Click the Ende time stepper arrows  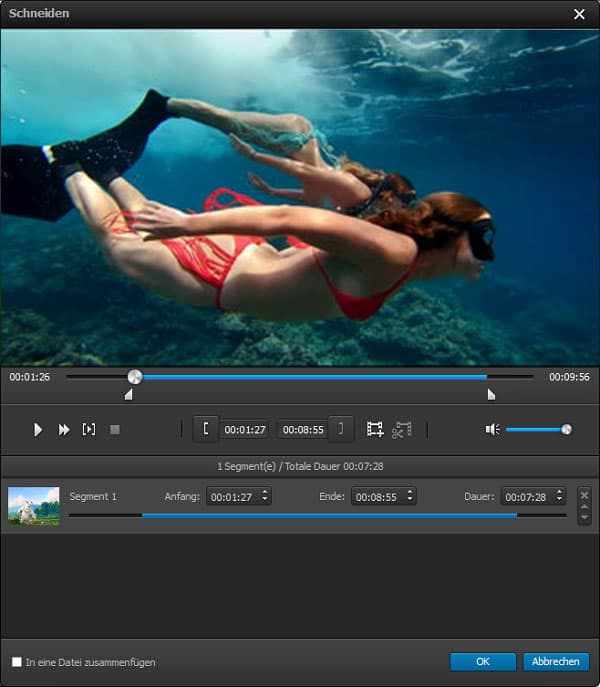409,496
